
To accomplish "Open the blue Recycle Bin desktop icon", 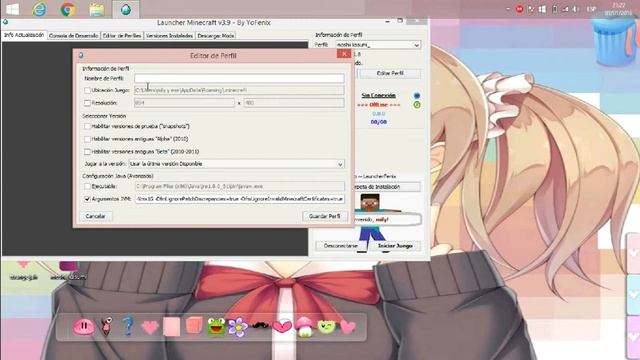I will click(x=615, y=41).
